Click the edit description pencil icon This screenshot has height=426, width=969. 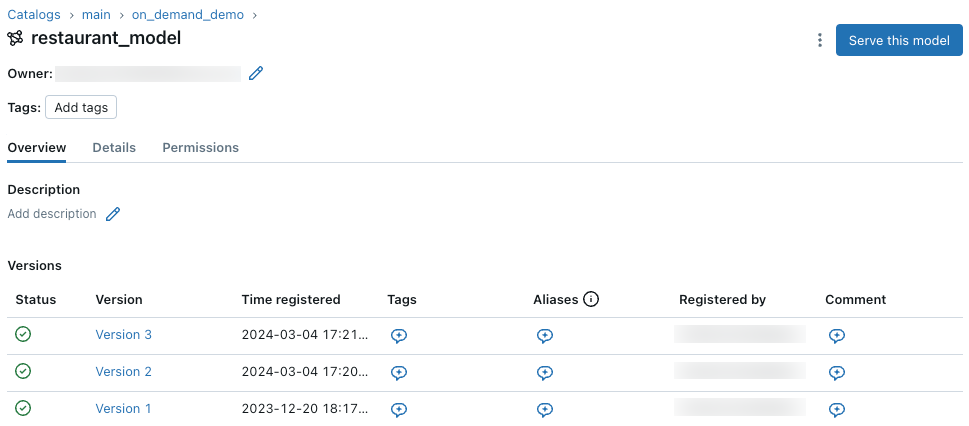[113, 214]
